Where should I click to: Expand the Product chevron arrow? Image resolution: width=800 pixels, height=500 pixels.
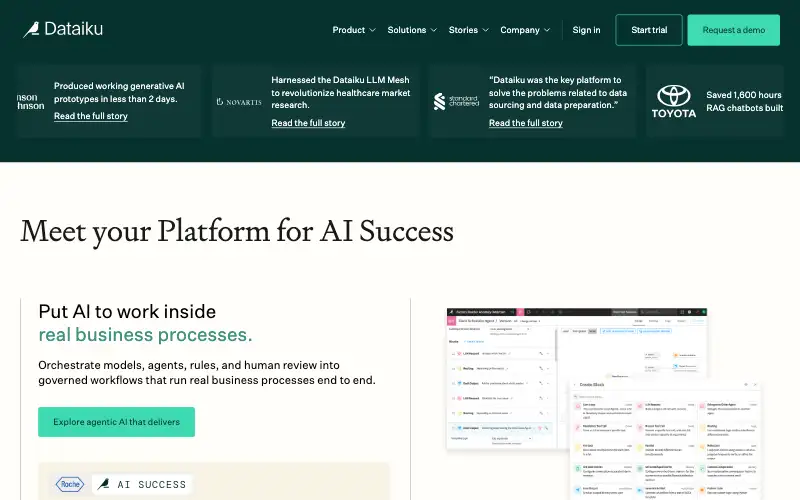(372, 30)
